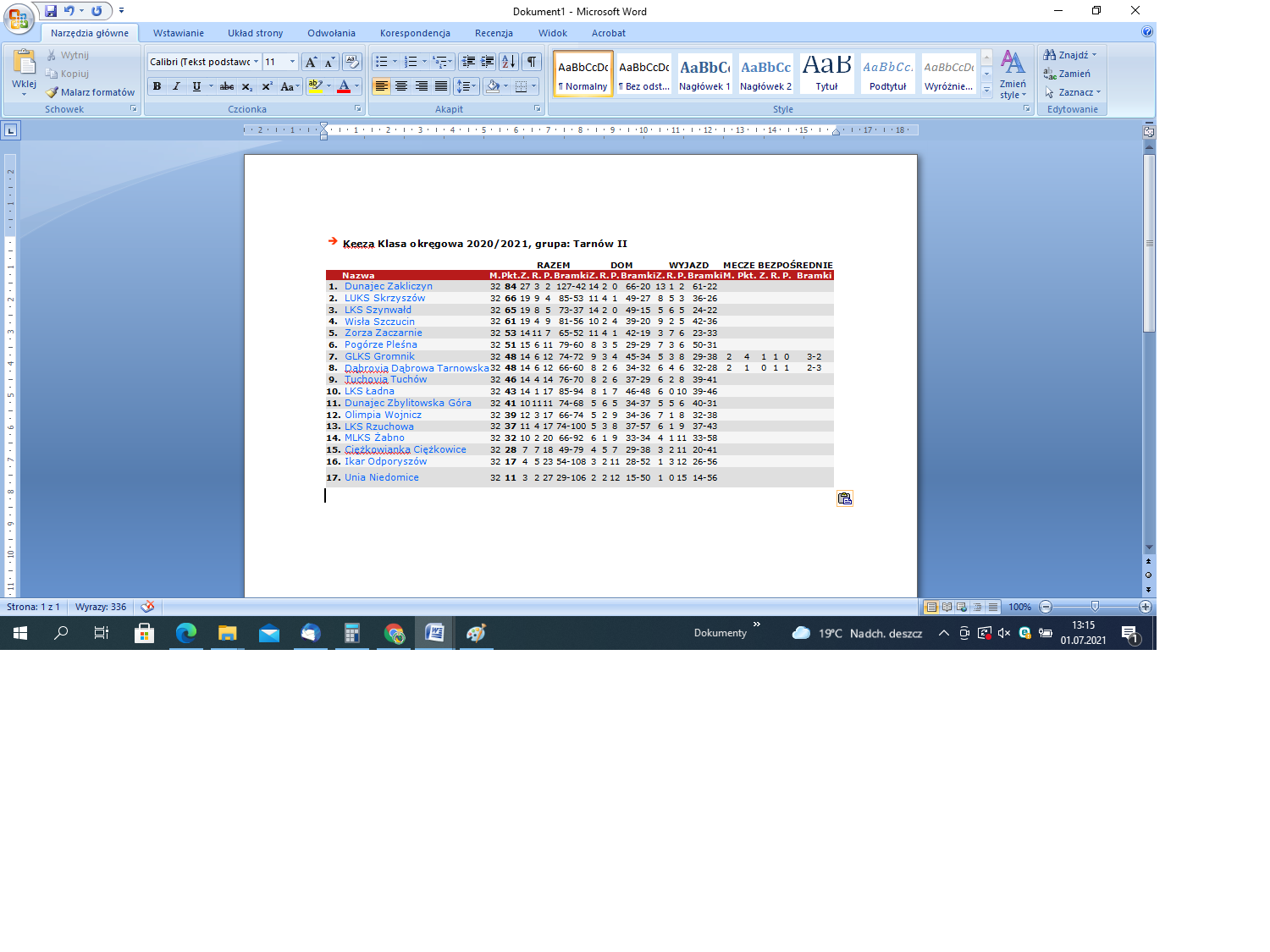Click the Malarz formatów format painter
This screenshot has height=952, width=1270.
pyautogui.click(x=91, y=92)
